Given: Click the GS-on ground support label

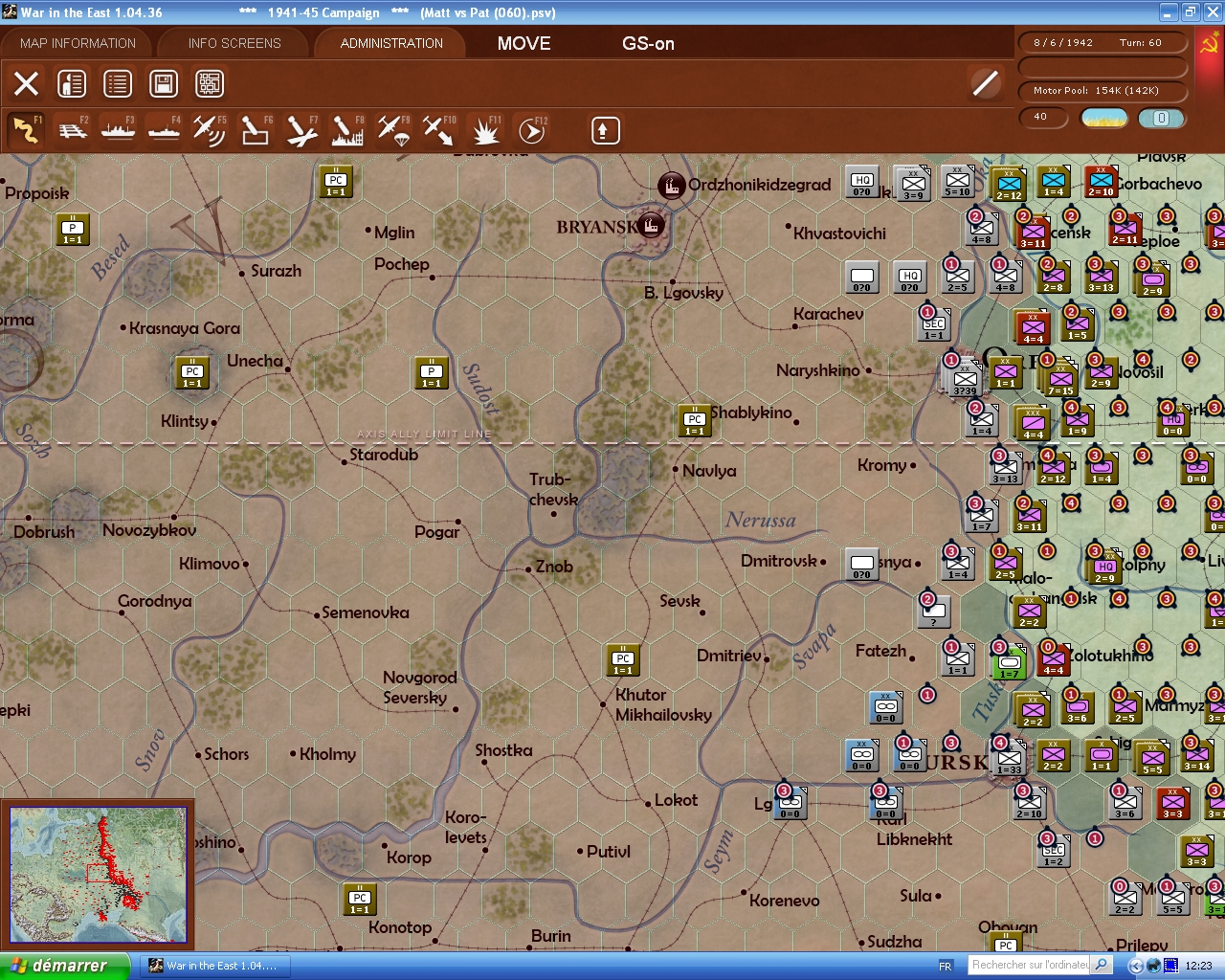Looking at the screenshot, I should (x=648, y=43).
